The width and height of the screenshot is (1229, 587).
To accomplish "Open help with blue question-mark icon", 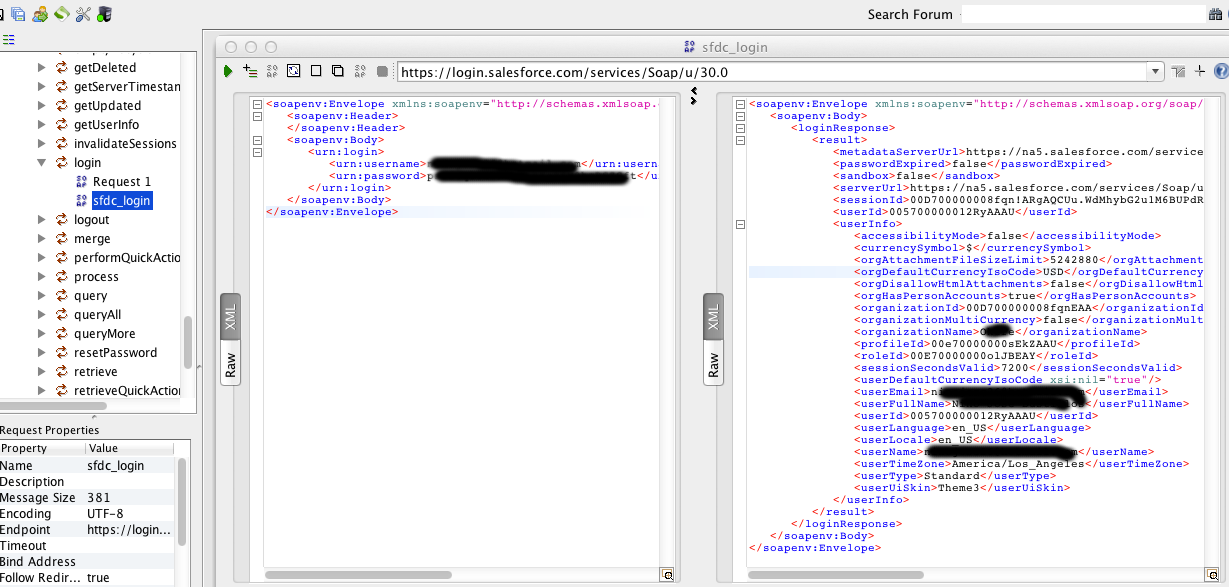I will pos(1221,71).
